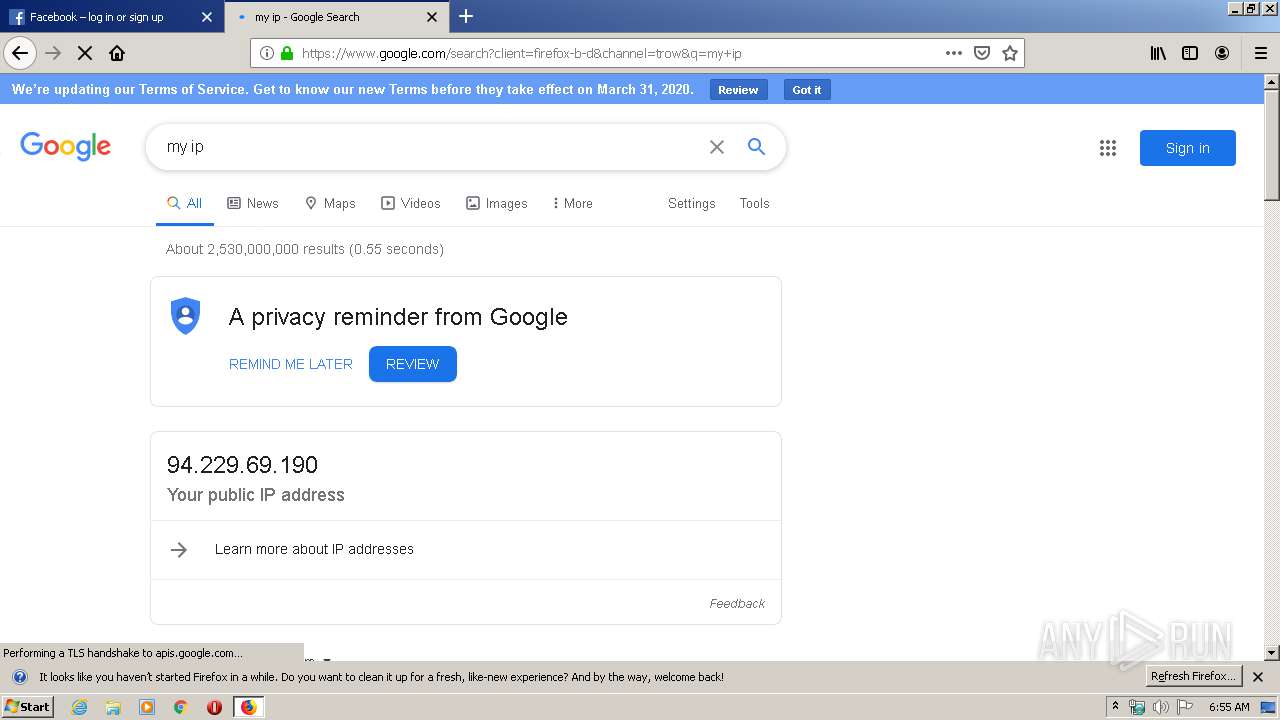Click Refresh Firefox button
1280x720 pixels.
[x=1194, y=676]
